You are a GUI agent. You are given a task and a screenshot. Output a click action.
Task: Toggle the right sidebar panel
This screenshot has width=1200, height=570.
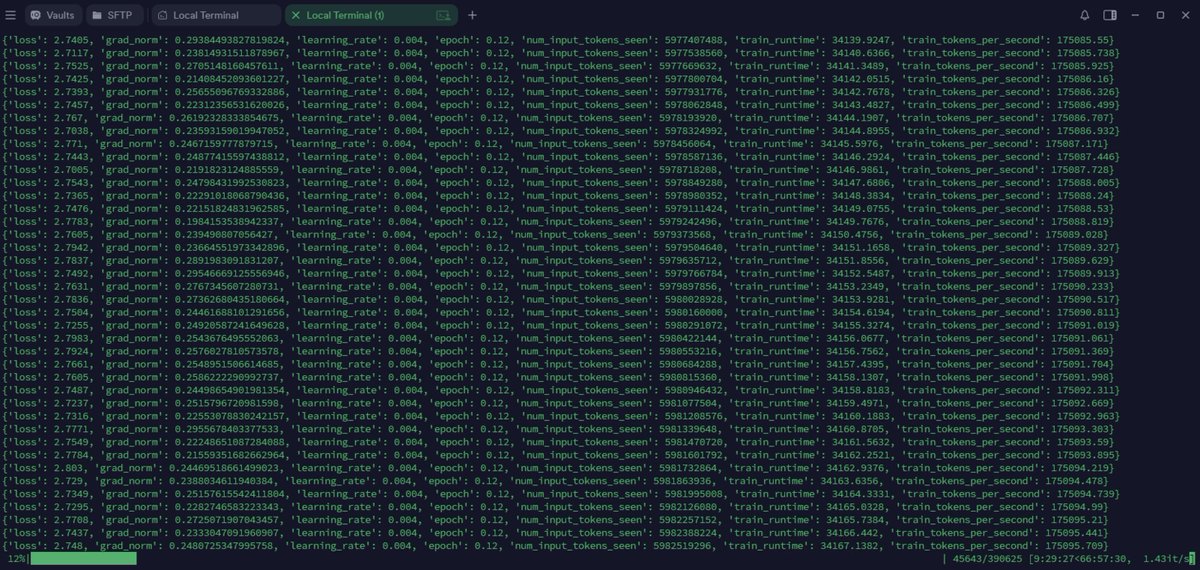pos(1110,15)
